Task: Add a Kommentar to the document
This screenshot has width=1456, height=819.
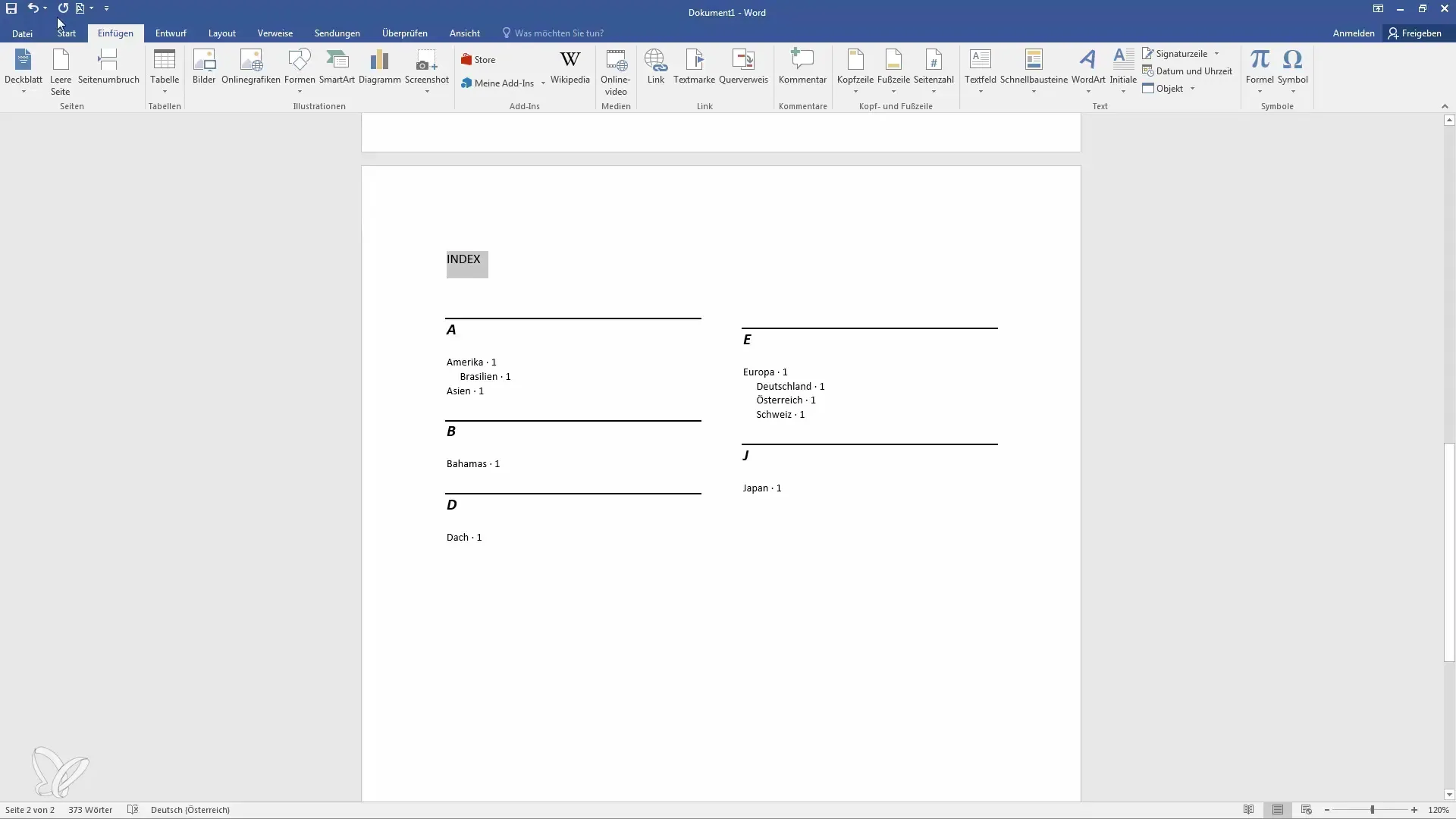Action: [x=802, y=67]
